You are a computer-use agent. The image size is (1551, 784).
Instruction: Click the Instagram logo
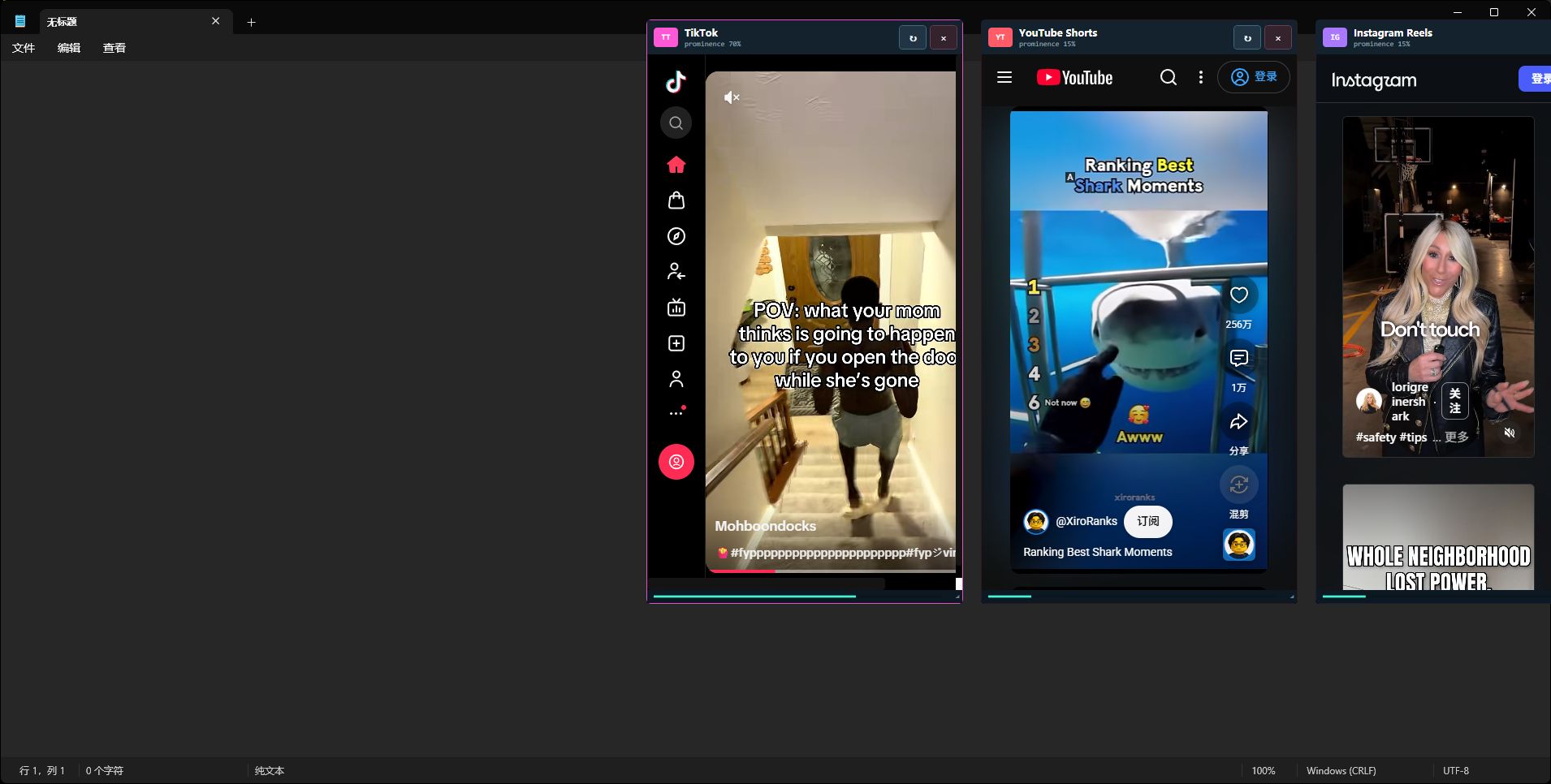1373,80
